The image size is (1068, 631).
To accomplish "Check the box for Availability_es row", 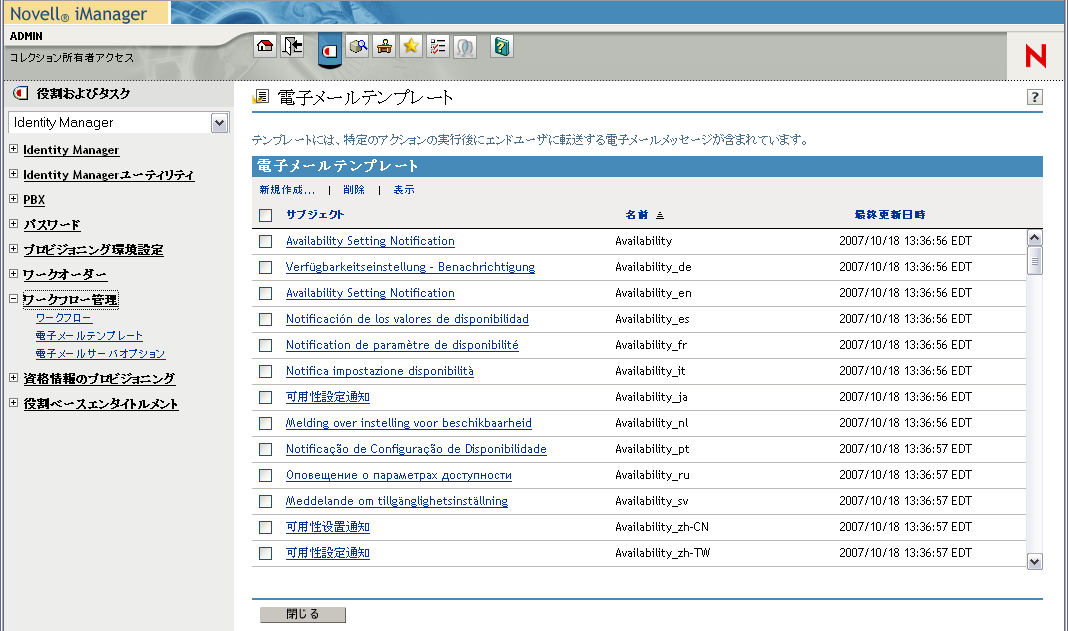I will click(266, 319).
